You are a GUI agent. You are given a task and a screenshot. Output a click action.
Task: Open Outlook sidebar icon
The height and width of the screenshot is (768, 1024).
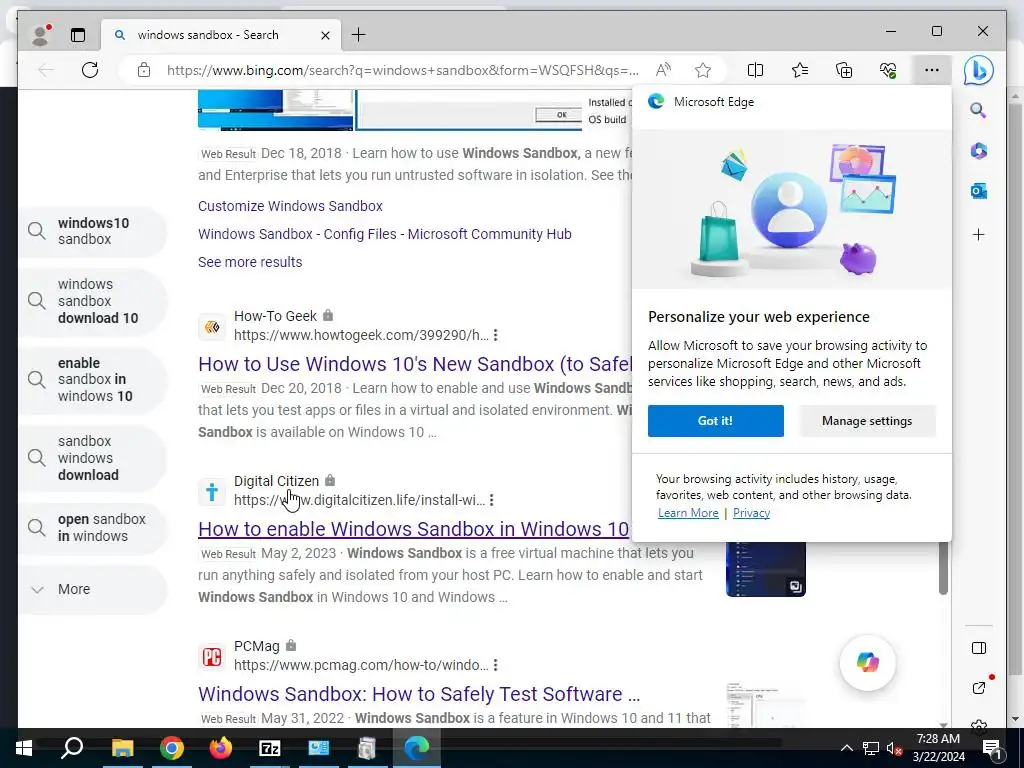click(978, 191)
